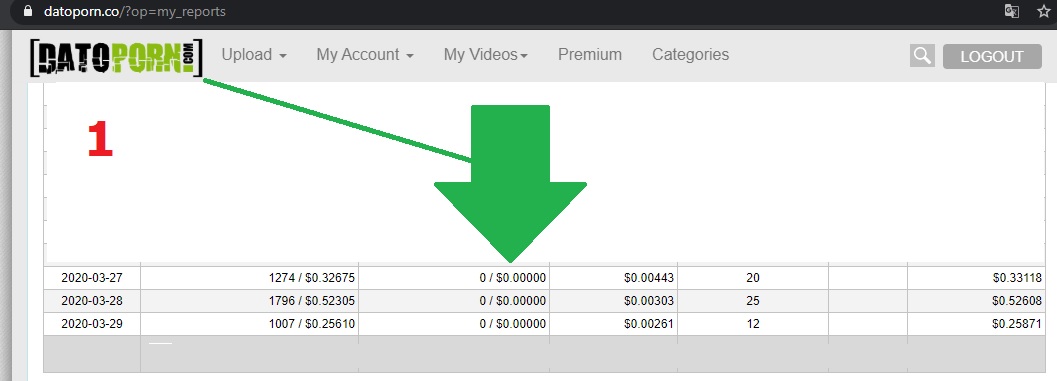The image size is (1057, 381).
Task: Click the 2020-03-29 date cell
Action: (92, 324)
